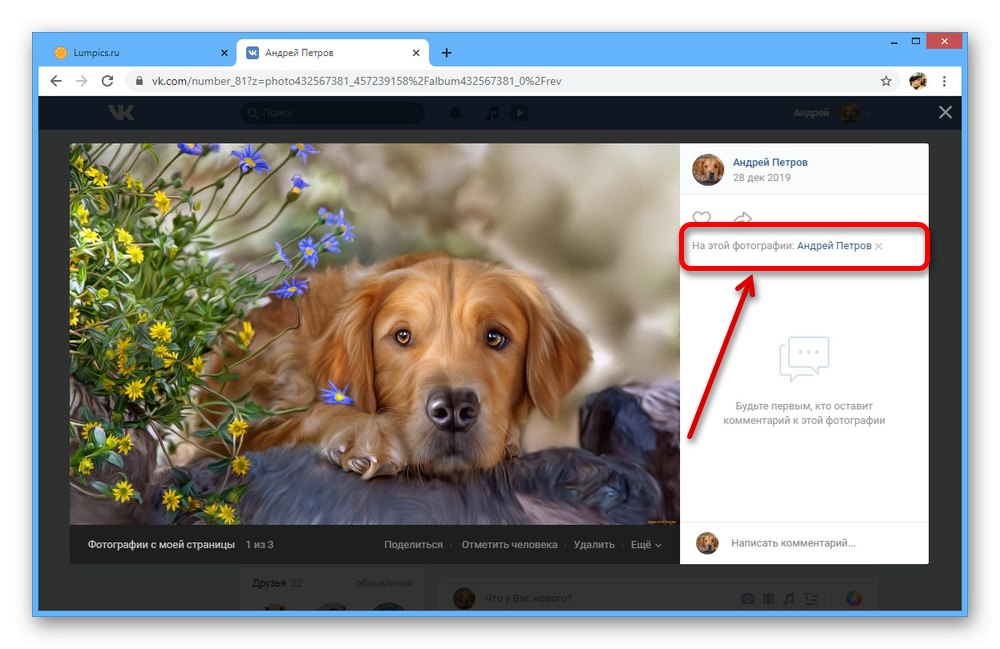Bookmark this page with the star icon
Image resolution: width=1000 pixels, height=649 pixels.
click(886, 81)
